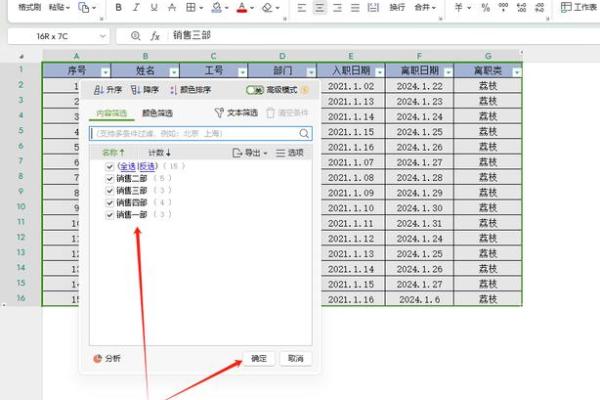Click the fill color bucket icon

click(x=217, y=7)
